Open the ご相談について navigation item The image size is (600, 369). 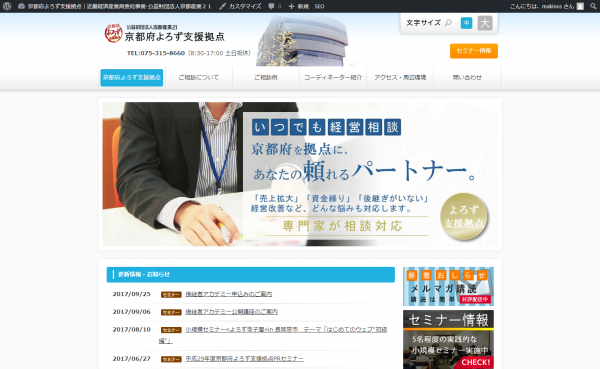click(199, 78)
